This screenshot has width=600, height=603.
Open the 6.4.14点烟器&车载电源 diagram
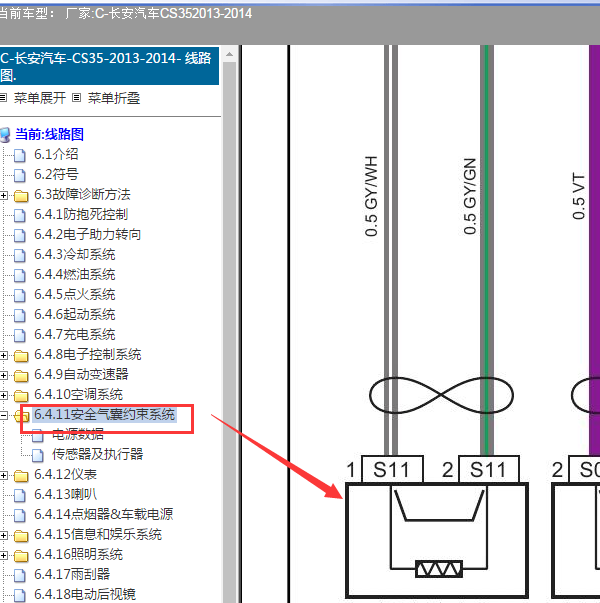pyautogui.click(x=103, y=514)
